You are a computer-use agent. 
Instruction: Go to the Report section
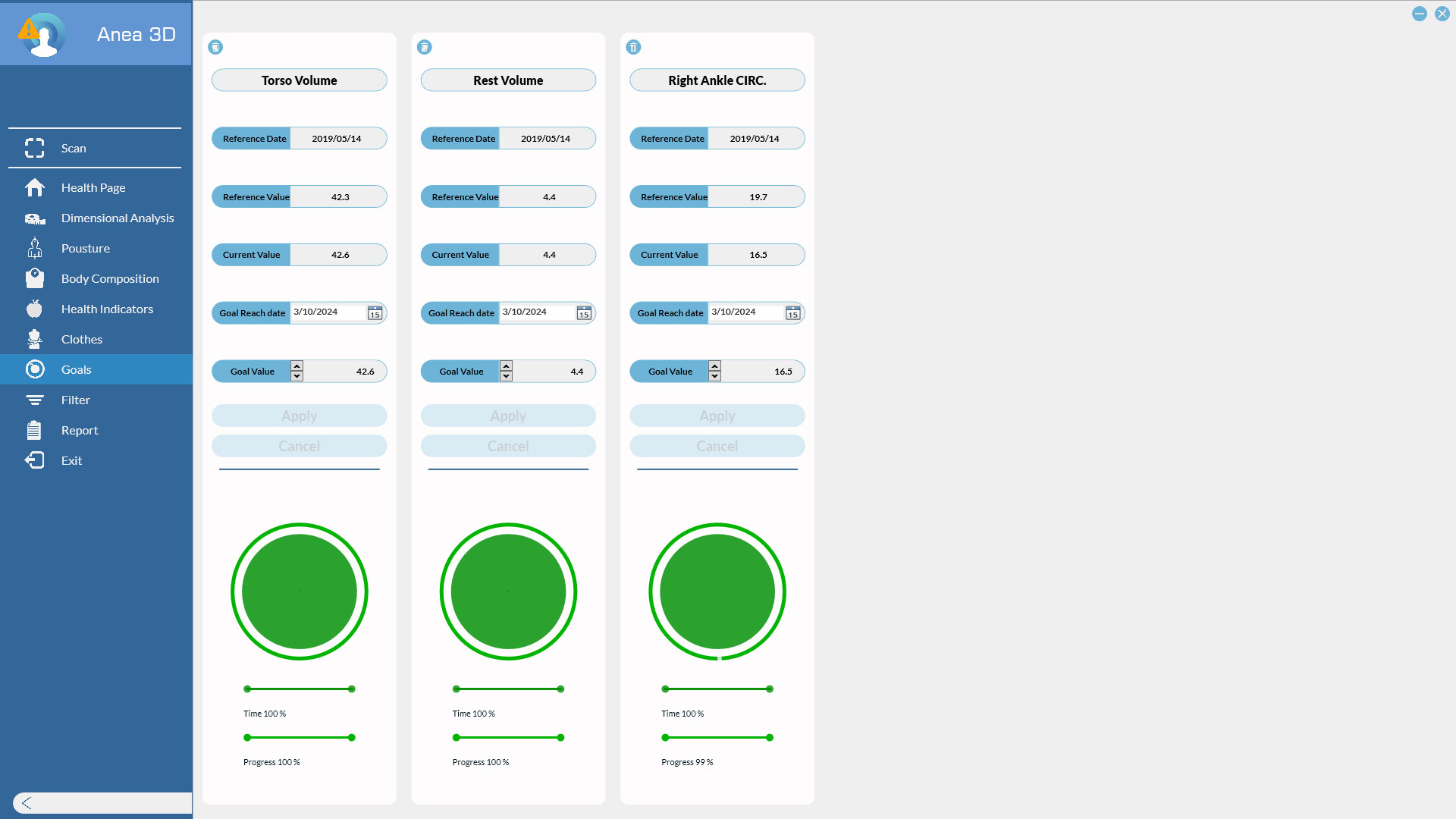point(80,430)
